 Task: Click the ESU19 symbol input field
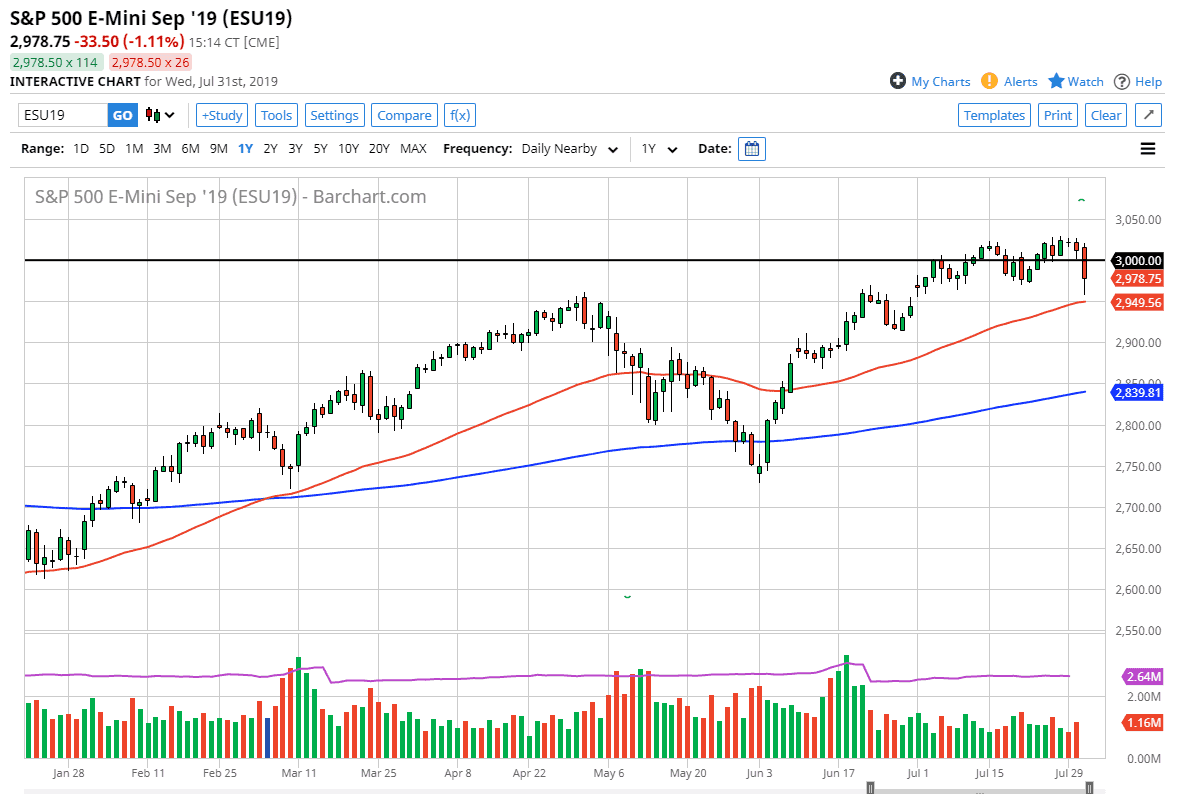click(x=60, y=115)
